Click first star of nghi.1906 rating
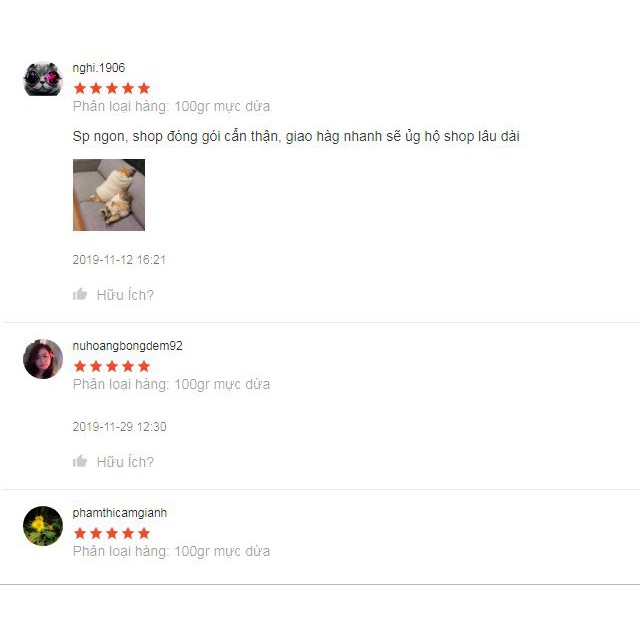This screenshot has width=640, height=640. [80, 88]
